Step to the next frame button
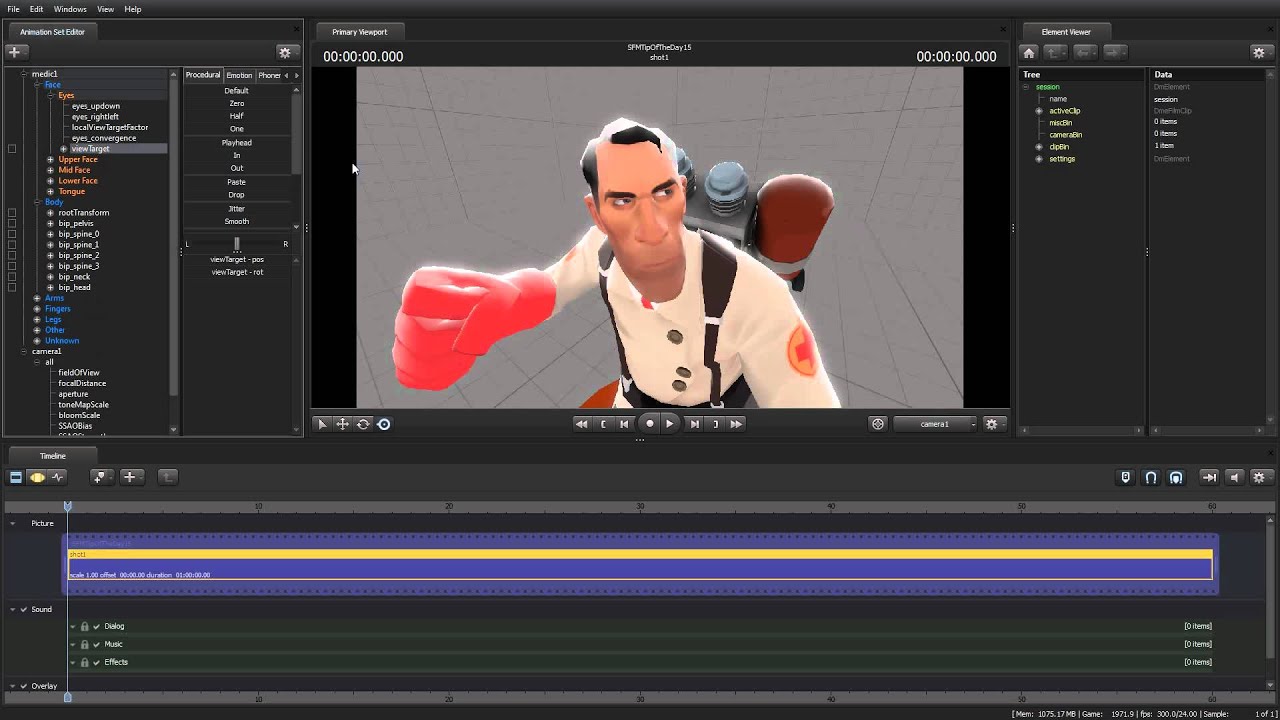The image size is (1280, 720). pyautogui.click(x=694, y=424)
